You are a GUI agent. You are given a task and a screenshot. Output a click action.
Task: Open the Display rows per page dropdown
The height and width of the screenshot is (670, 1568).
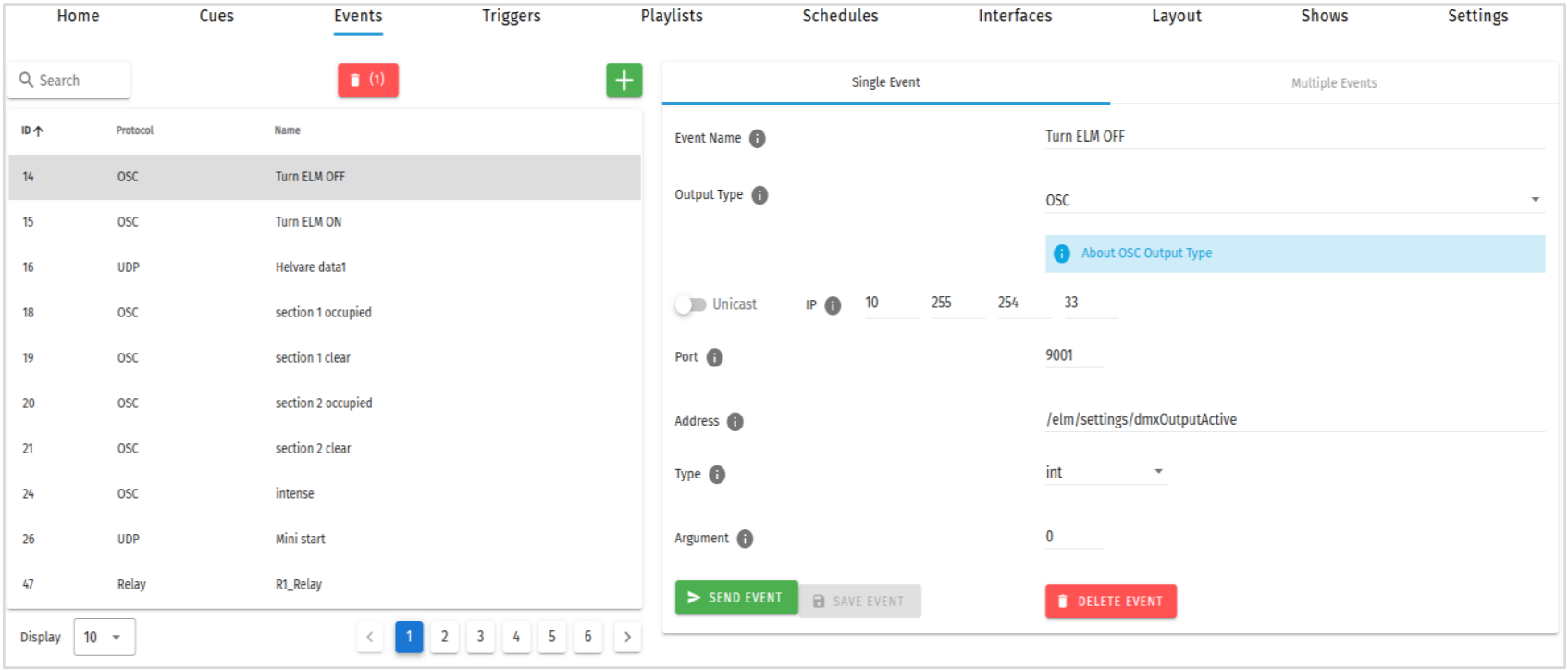pos(104,637)
